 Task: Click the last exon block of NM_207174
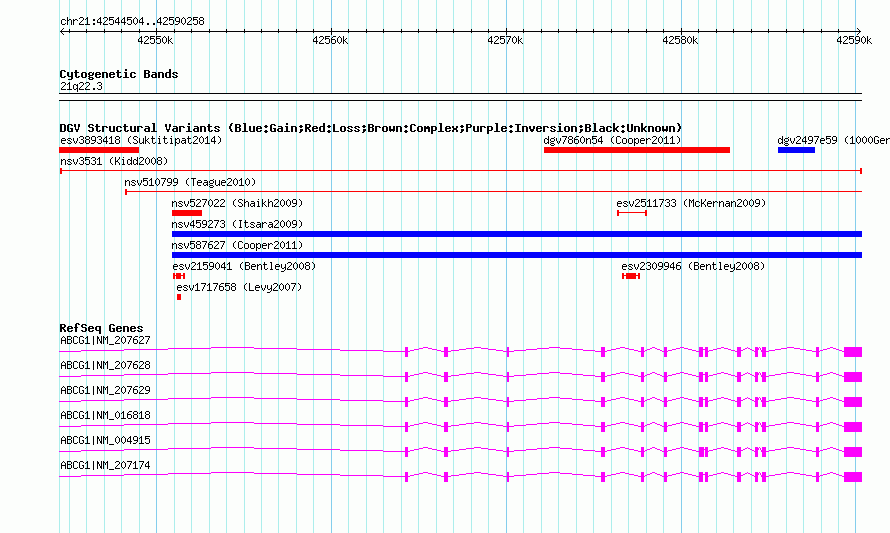(x=853, y=477)
